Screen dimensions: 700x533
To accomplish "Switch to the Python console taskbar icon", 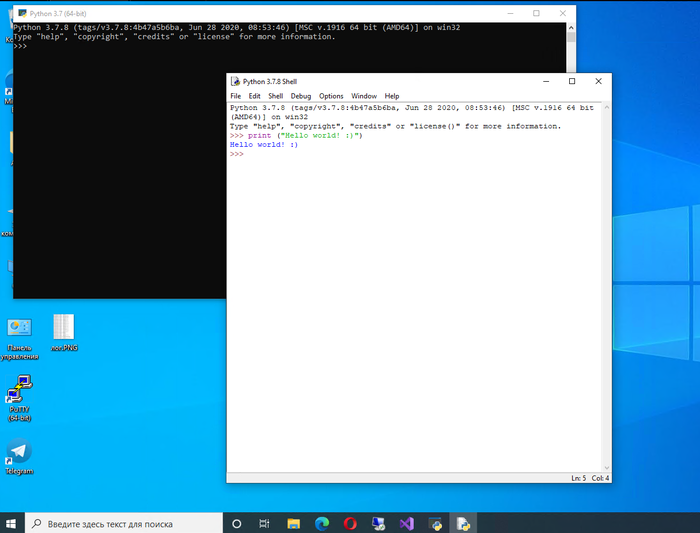I will [435, 524].
